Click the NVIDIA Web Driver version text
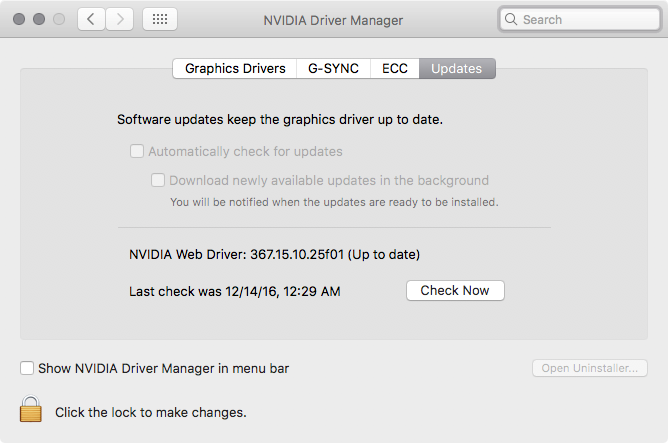Image resolution: width=668 pixels, height=443 pixels. 275,254
